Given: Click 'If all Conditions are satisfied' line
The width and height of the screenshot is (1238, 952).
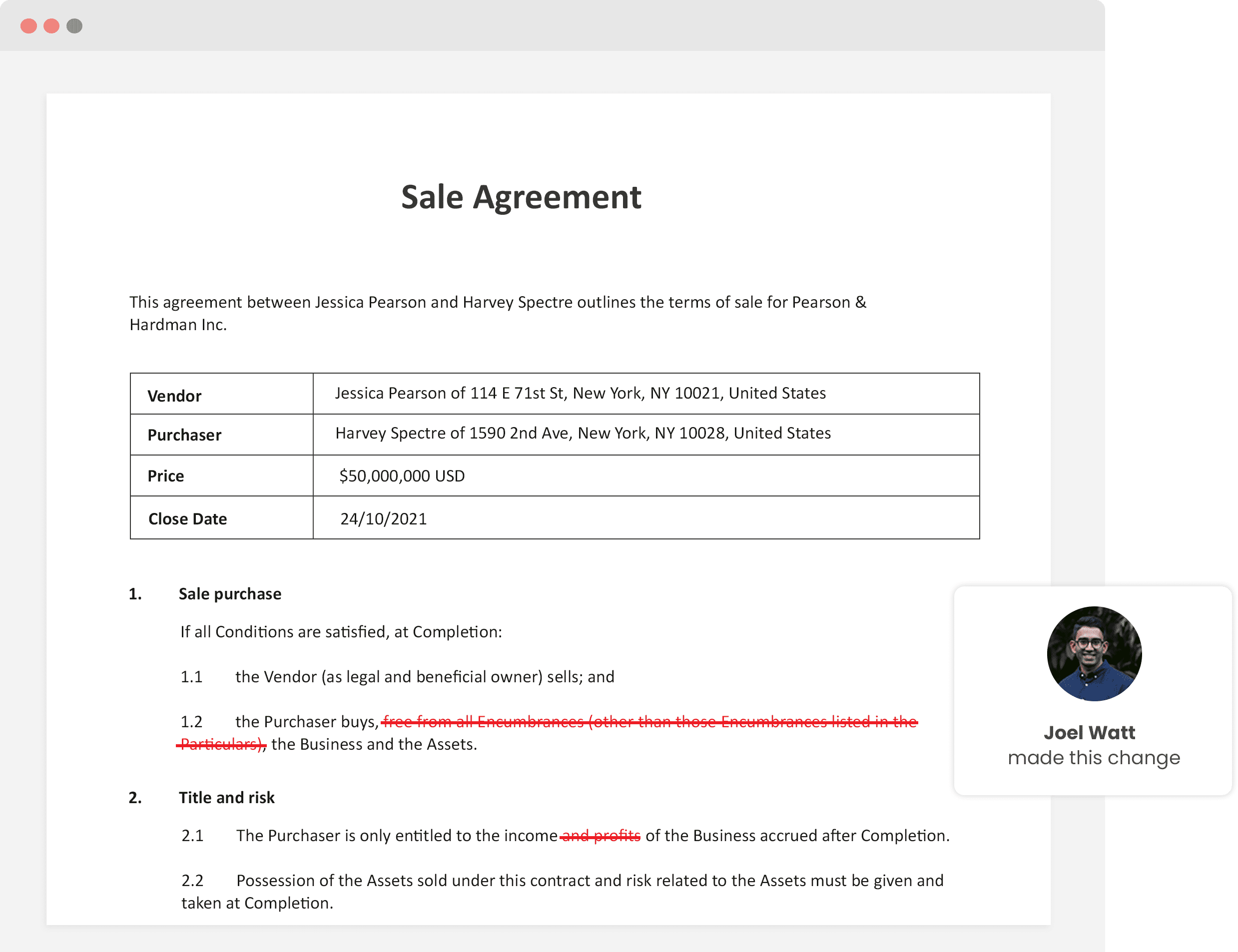Looking at the screenshot, I should [x=341, y=632].
